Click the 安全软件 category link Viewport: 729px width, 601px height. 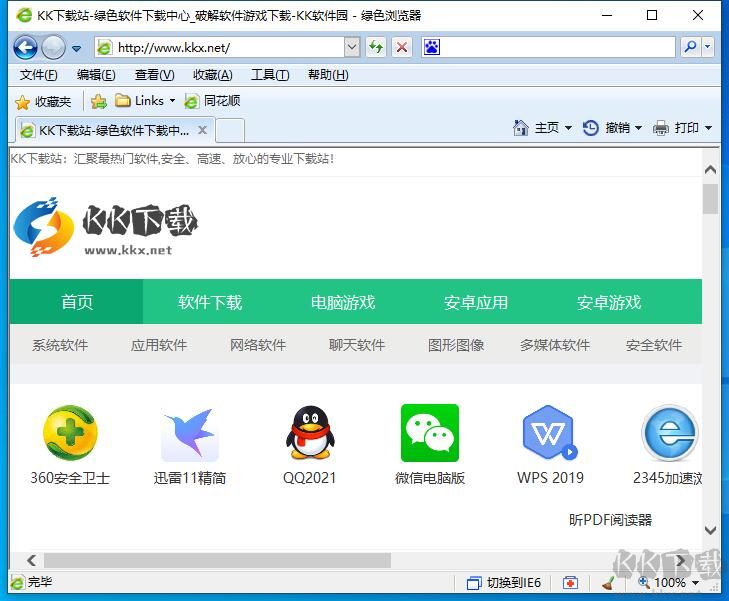tap(654, 345)
